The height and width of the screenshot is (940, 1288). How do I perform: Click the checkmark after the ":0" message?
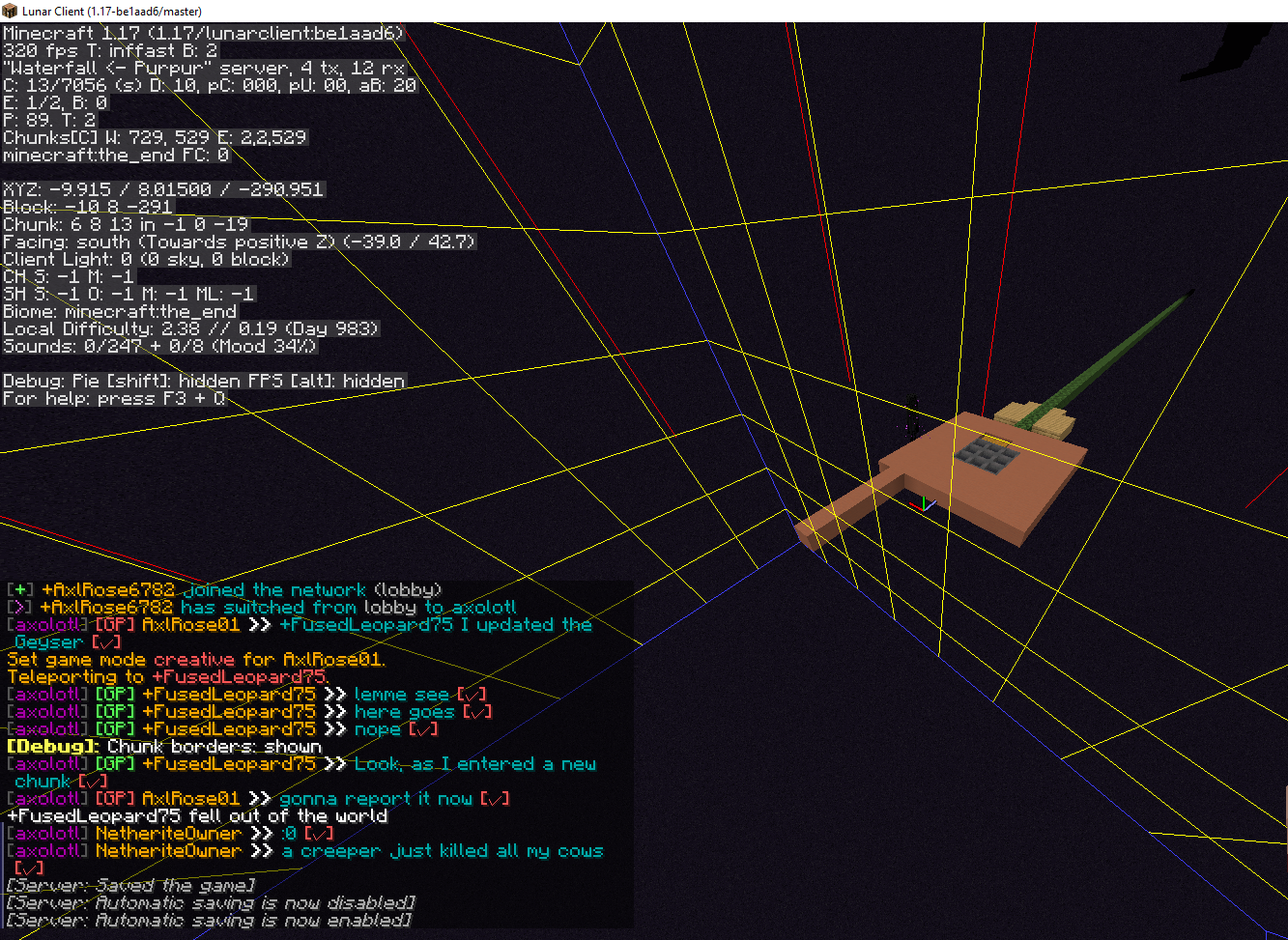tap(319, 834)
